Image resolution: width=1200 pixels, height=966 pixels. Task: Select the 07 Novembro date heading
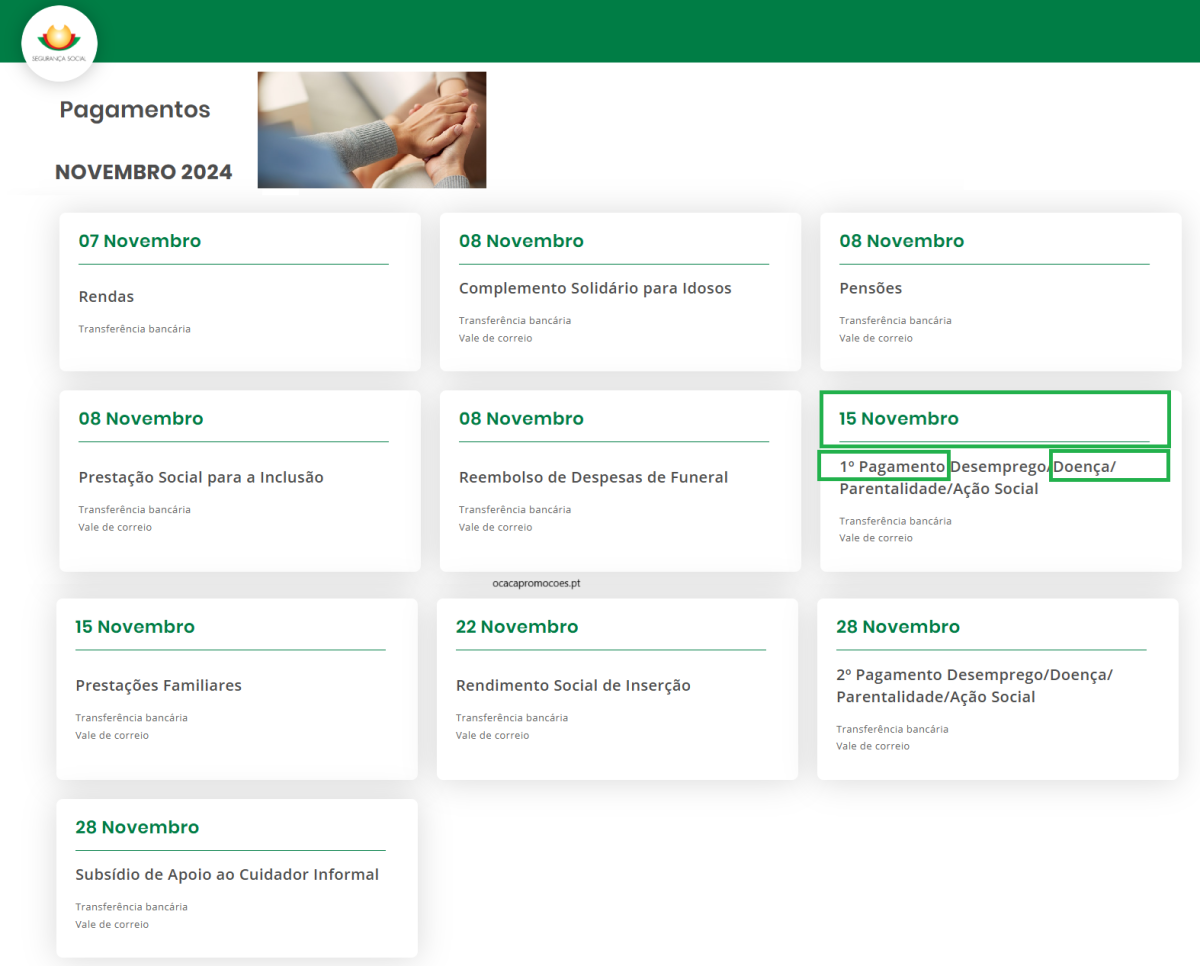click(140, 241)
